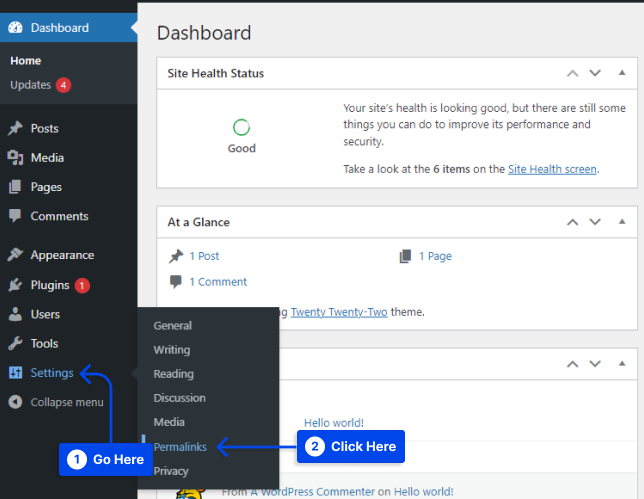Viewport: 644px width, 499px height.
Task: Open the Plugins menu
Action: (x=50, y=285)
